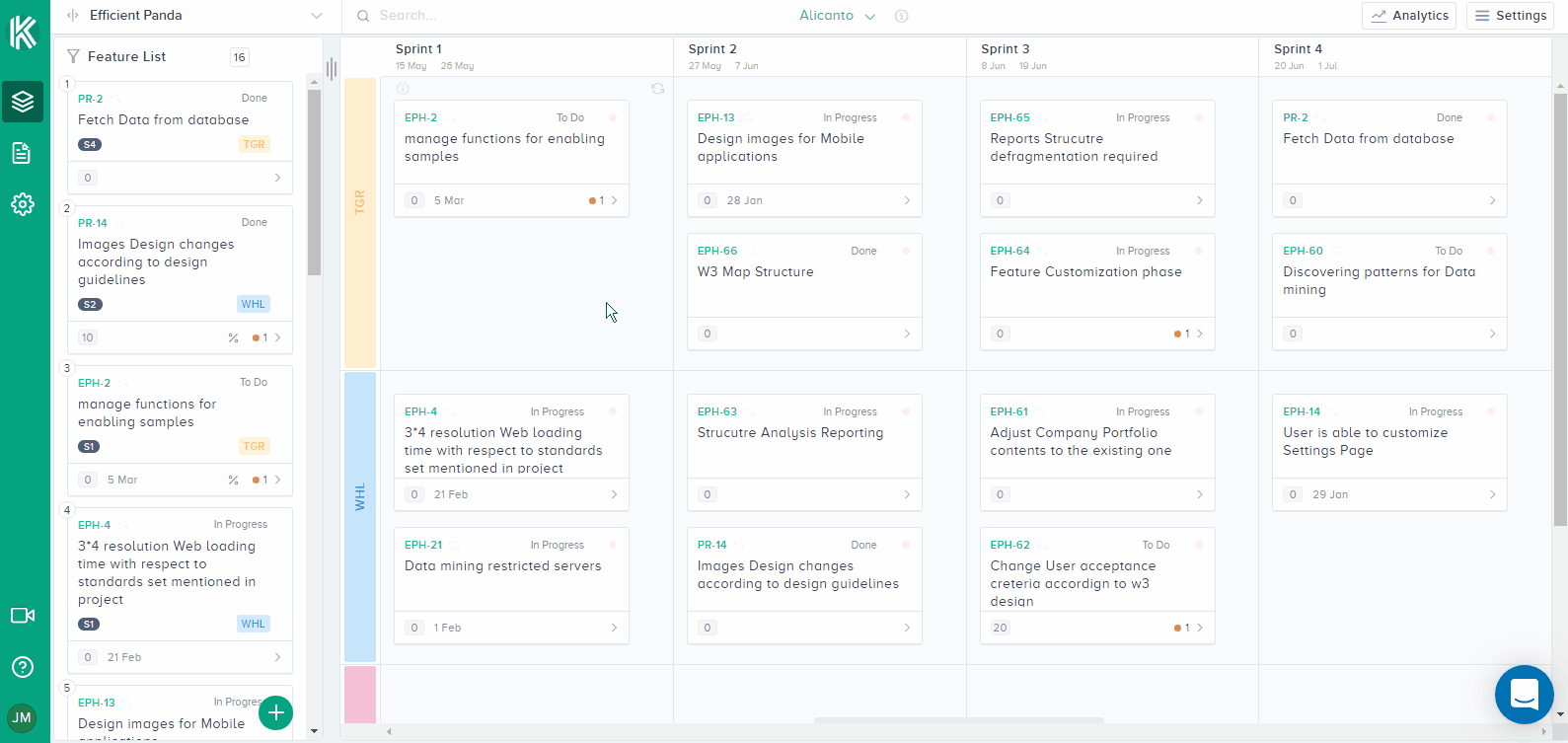Open the Analytics view
The width and height of the screenshot is (1568, 743).
1408,16
